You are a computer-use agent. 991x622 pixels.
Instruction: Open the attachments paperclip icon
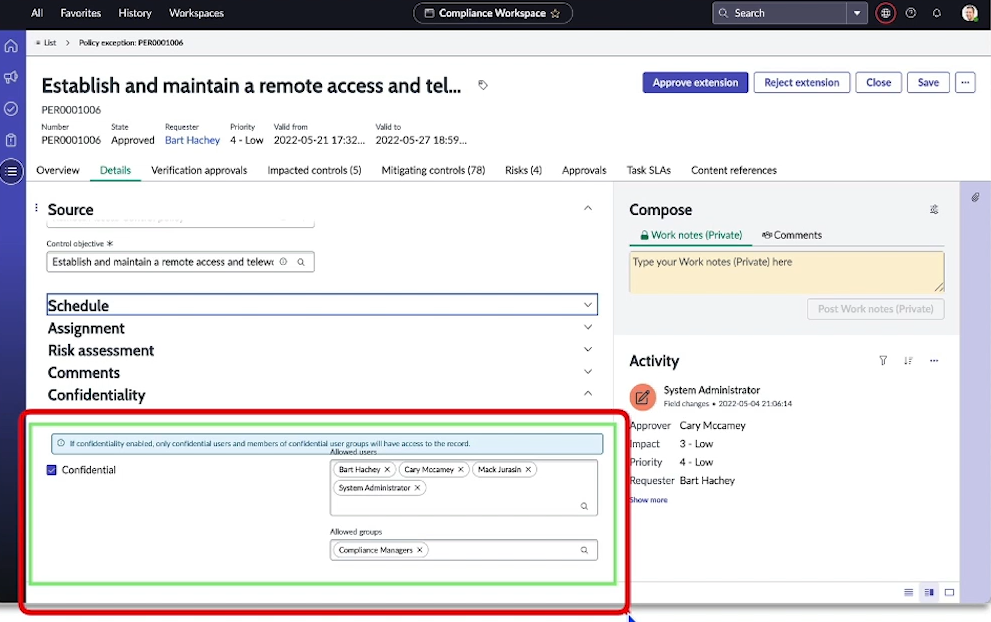coord(975,197)
